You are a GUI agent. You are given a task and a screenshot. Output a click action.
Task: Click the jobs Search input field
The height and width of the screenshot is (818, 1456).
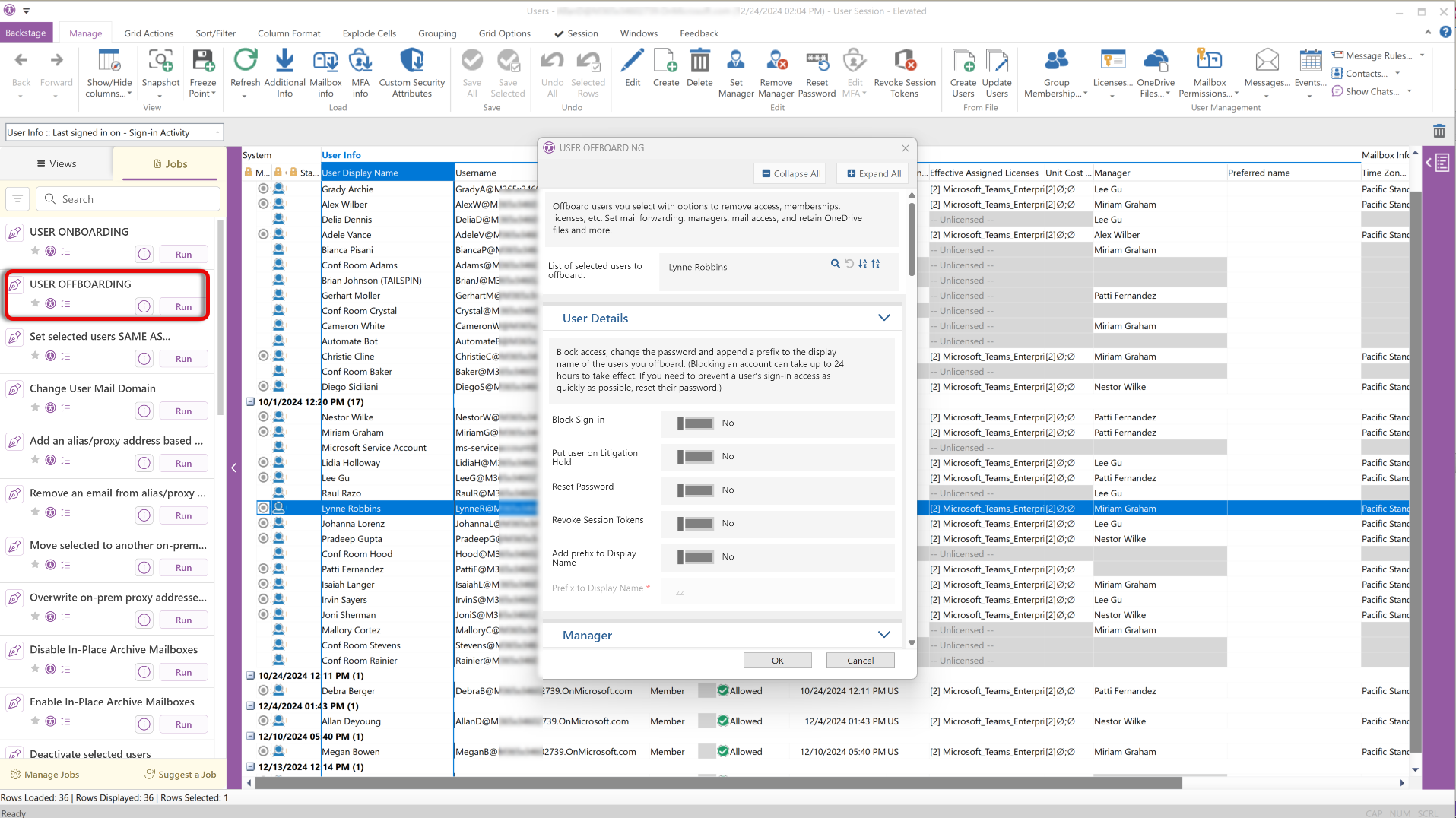(128, 199)
